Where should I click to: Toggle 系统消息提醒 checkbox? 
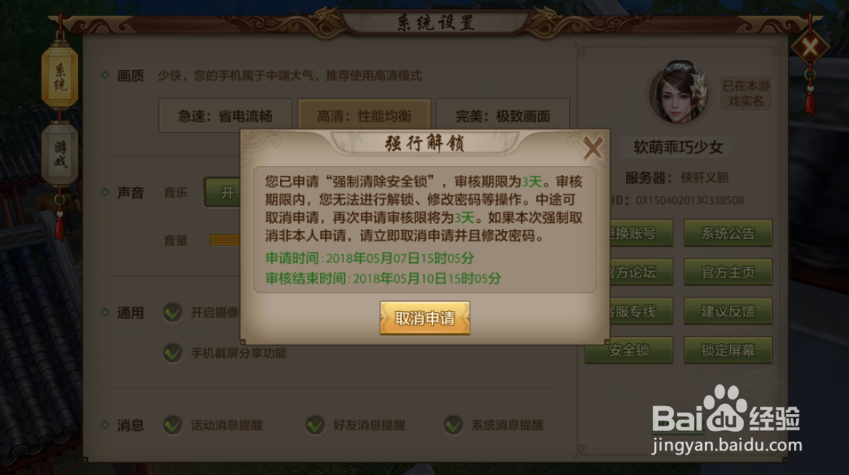point(453,425)
